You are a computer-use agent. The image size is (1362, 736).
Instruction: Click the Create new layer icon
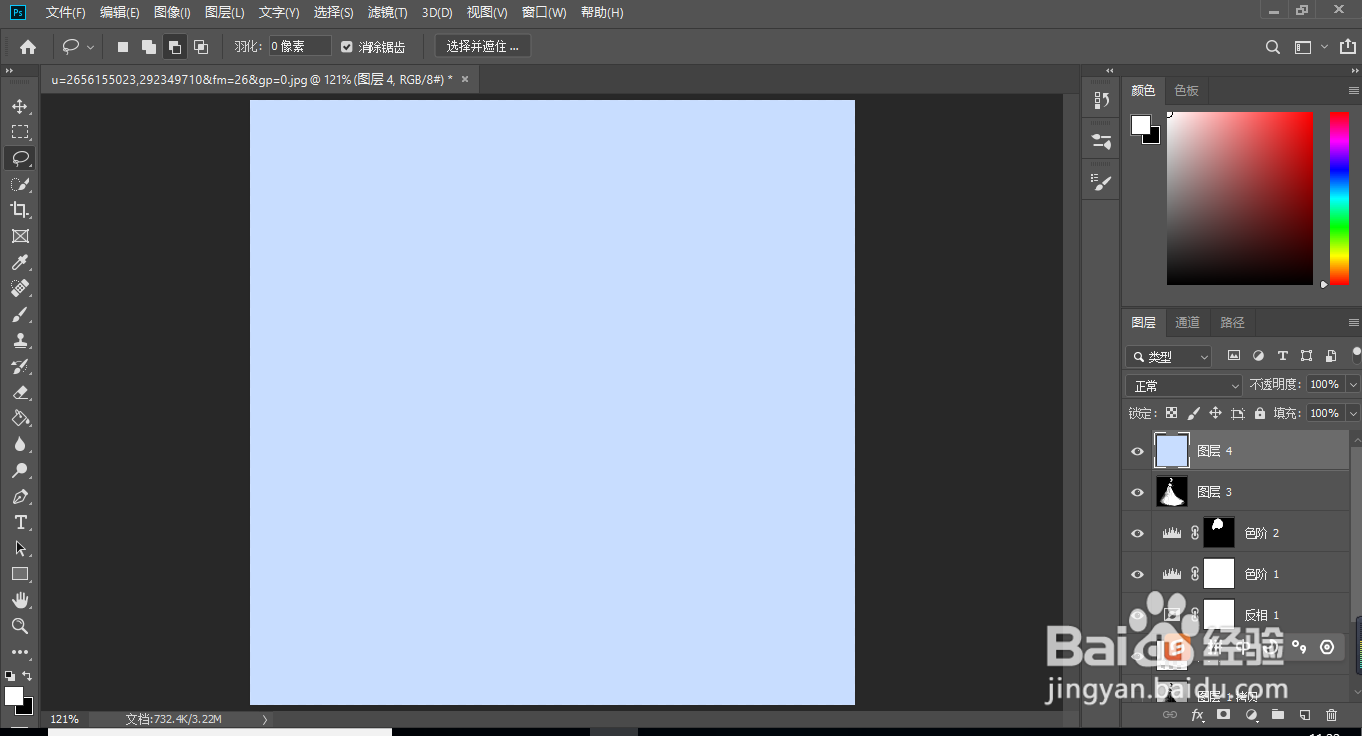tap(1303, 715)
